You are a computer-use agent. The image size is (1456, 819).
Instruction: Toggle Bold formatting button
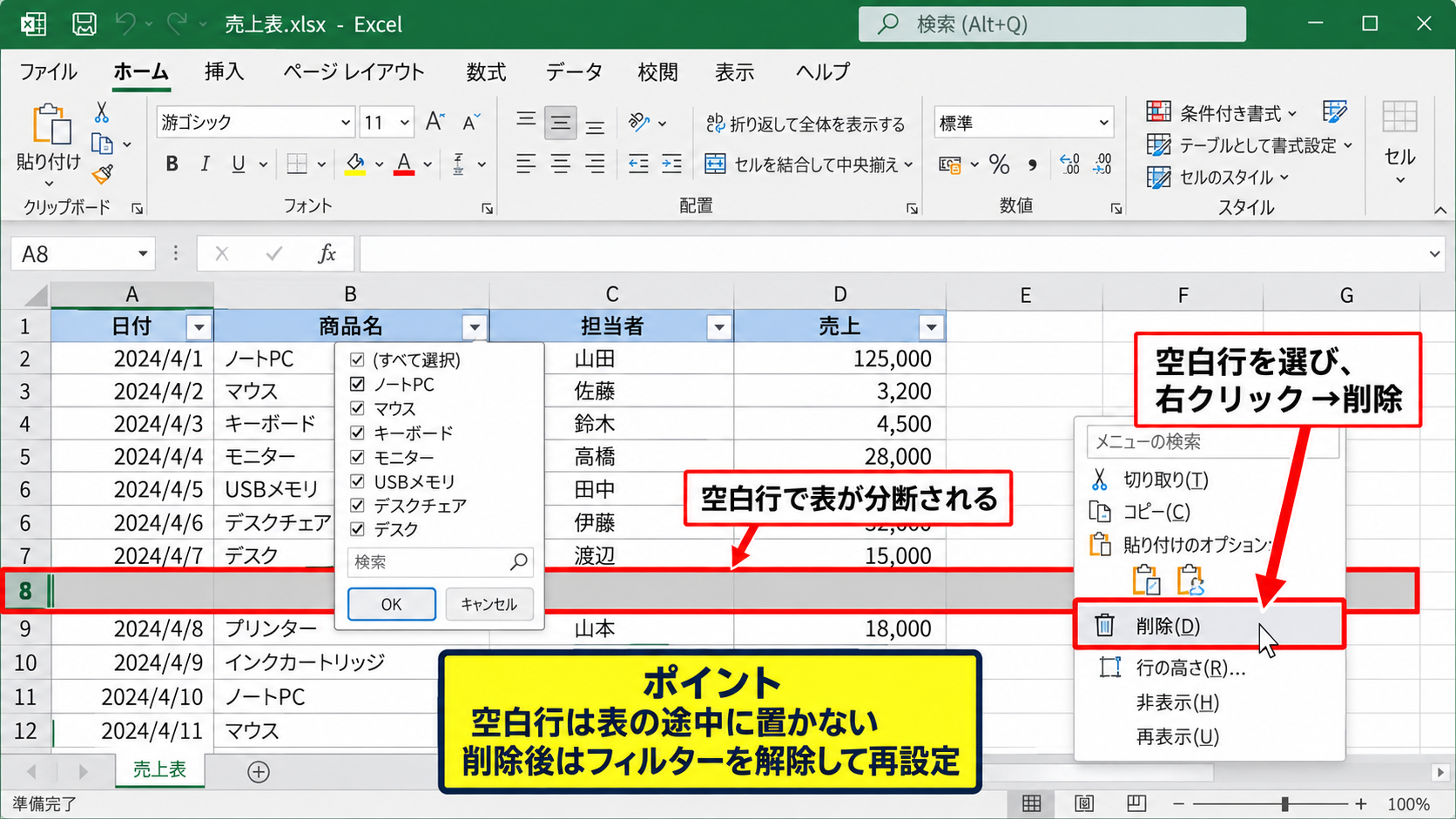tap(172, 164)
